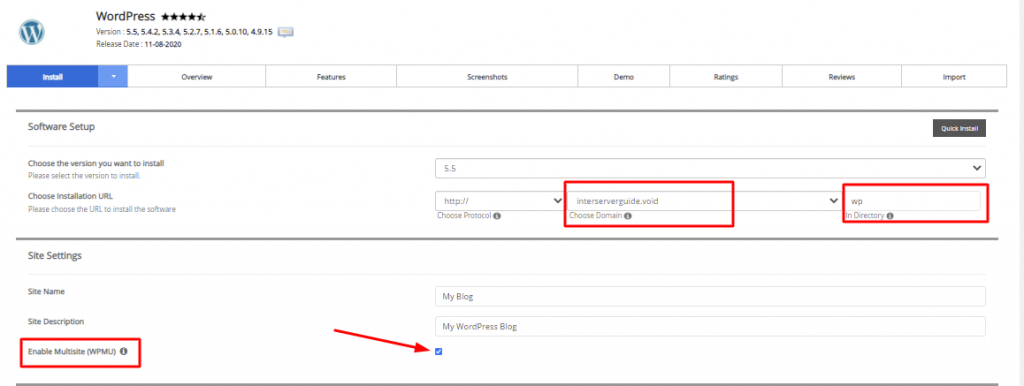Switch to the Overview tab
This screenshot has height=386, width=1024.
pyautogui.click(x=197, y=76)
